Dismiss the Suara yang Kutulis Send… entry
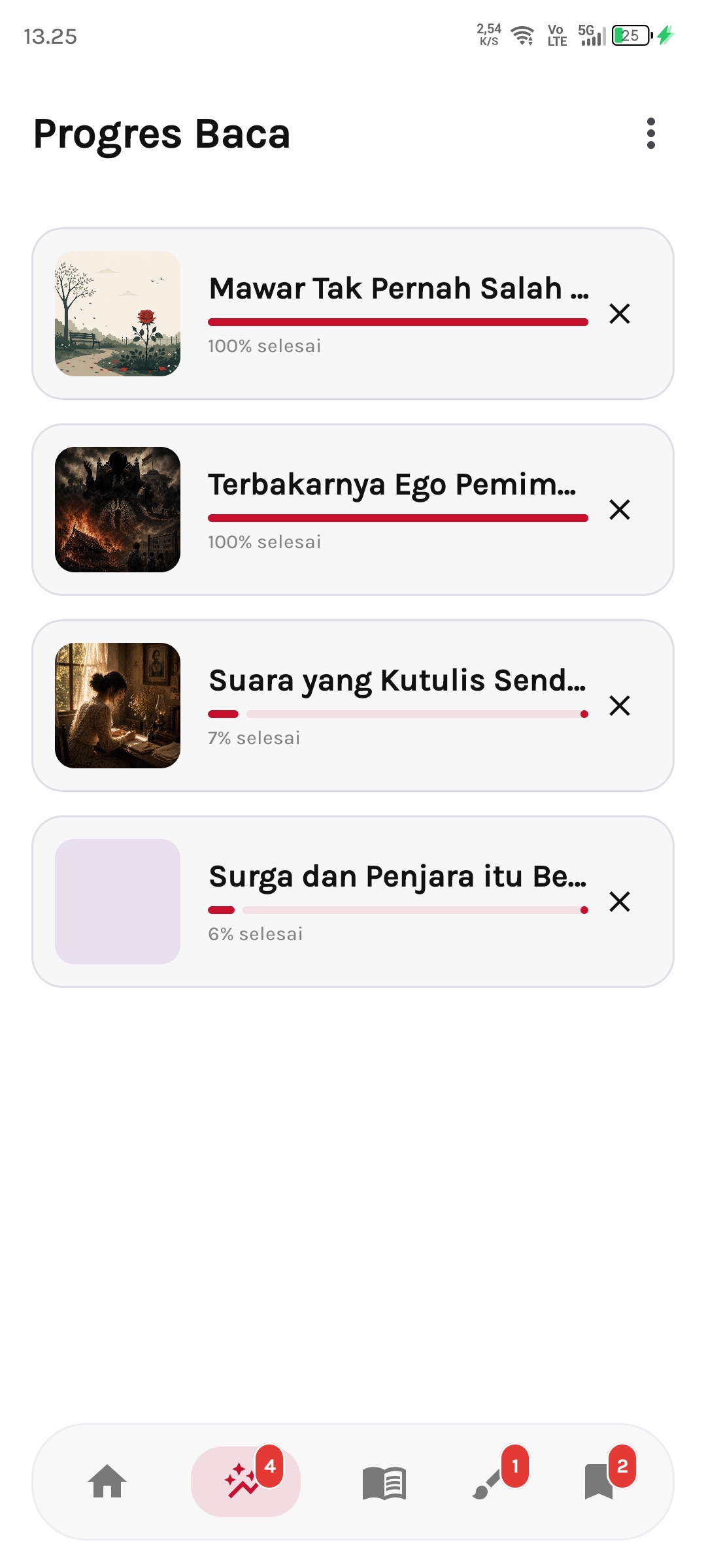 [x=619, y=706]
